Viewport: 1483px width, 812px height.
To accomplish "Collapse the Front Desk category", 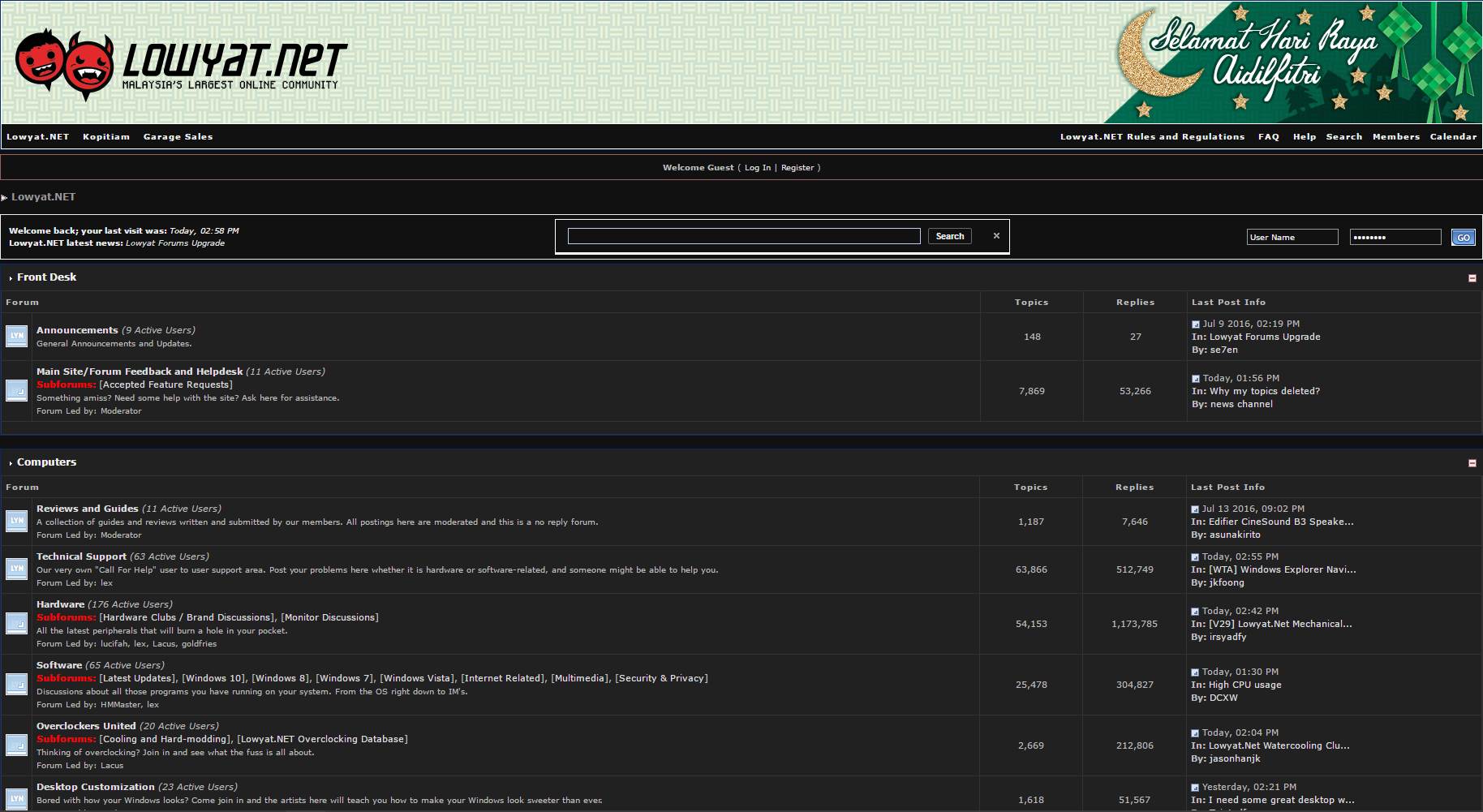I will point(1472,278).
